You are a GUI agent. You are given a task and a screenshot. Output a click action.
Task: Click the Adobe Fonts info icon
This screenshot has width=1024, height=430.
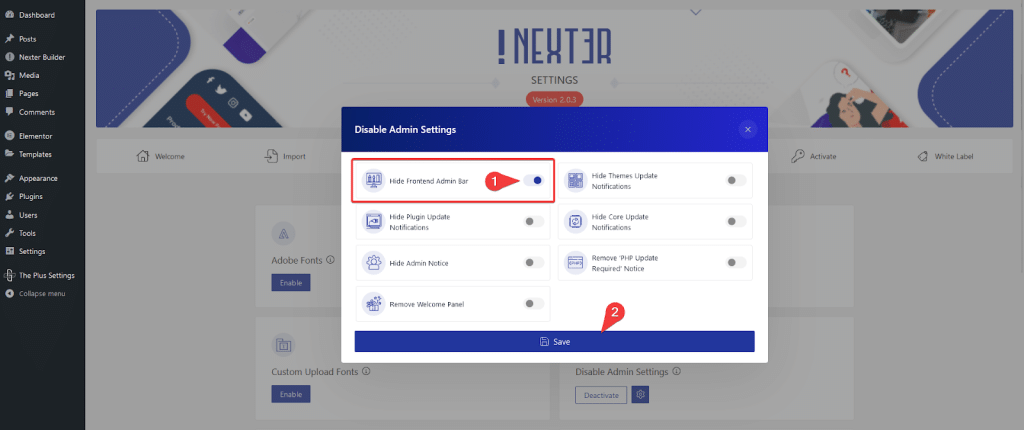pos(330,259)
